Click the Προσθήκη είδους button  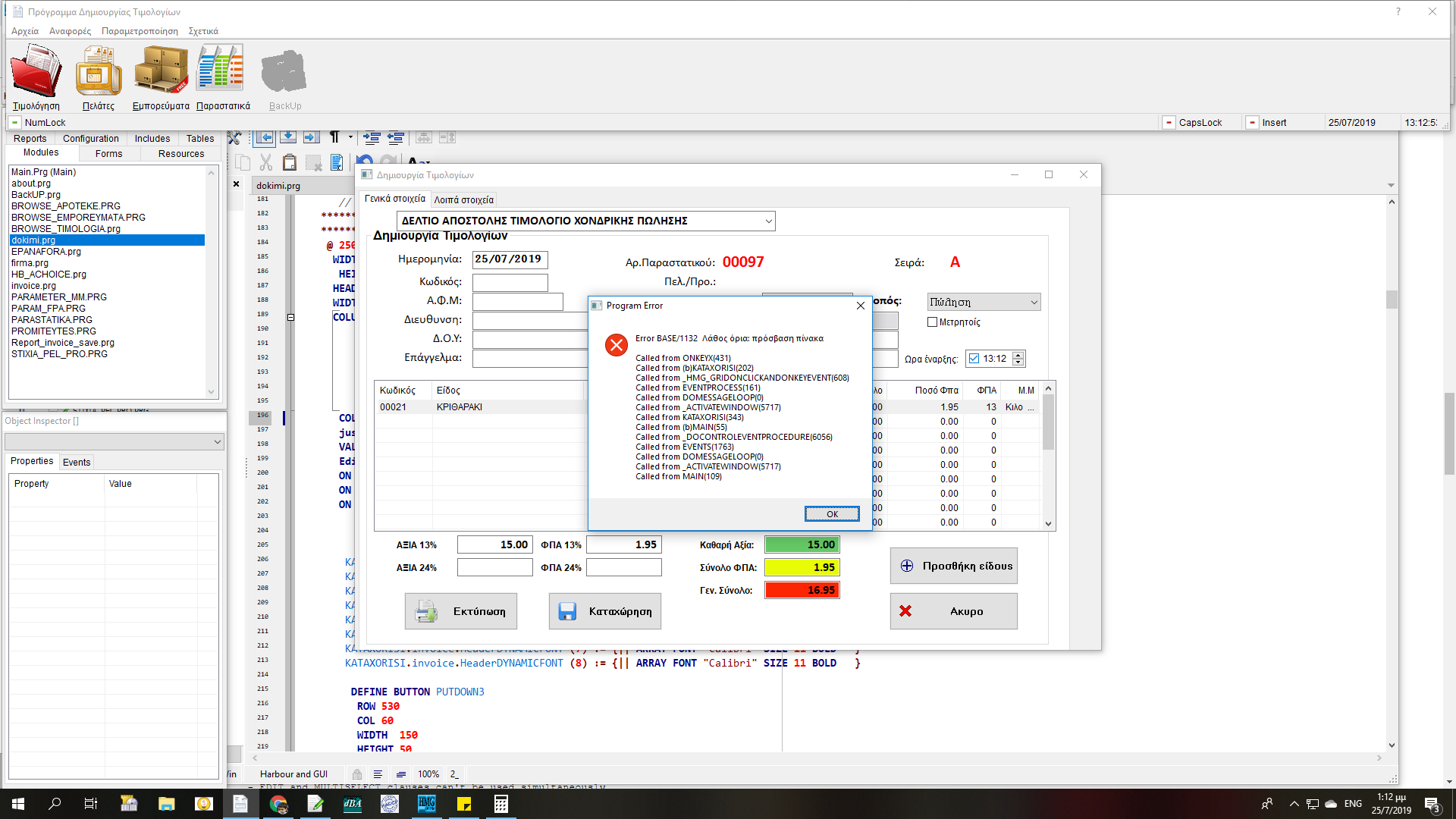click(954, 566)
